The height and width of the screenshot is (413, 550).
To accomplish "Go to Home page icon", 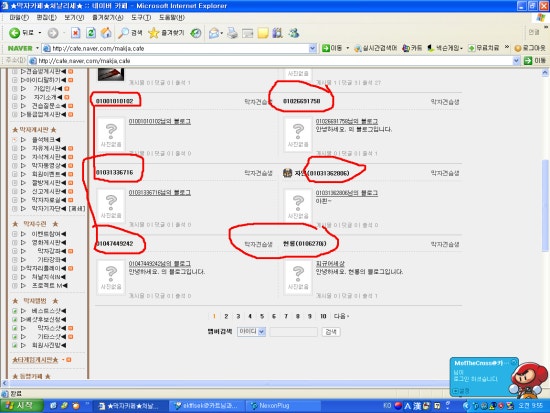I will [106, 33].
